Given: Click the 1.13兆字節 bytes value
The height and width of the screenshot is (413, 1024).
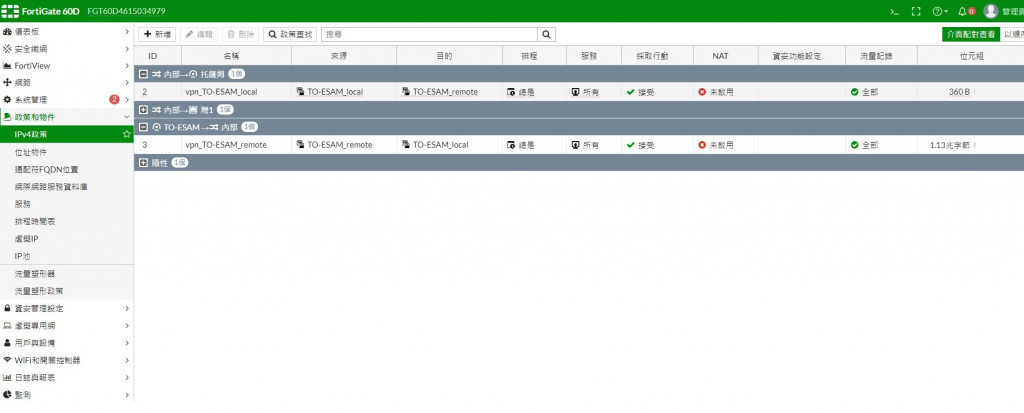Looking at the screenshot, I should pyautogui.click(x=950, y=144).
